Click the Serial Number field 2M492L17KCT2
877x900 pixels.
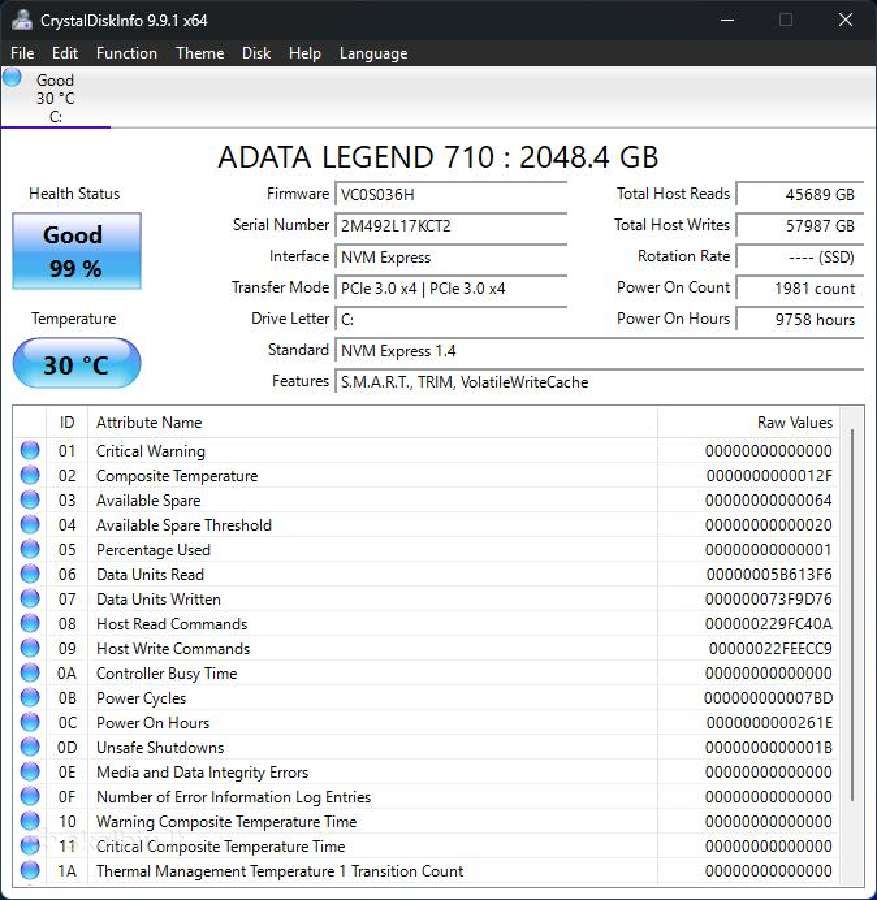[451, 226]
